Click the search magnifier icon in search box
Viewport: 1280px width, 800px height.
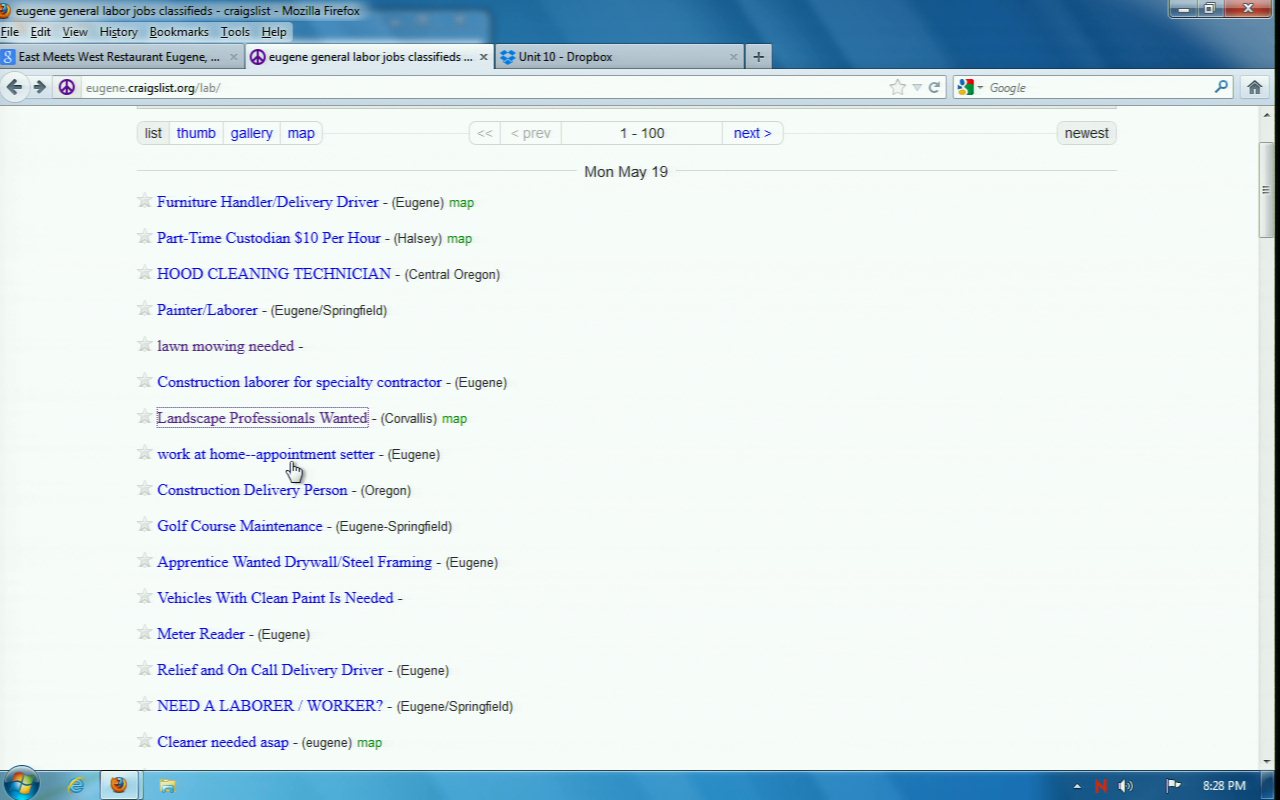(x=1221, y=87)
